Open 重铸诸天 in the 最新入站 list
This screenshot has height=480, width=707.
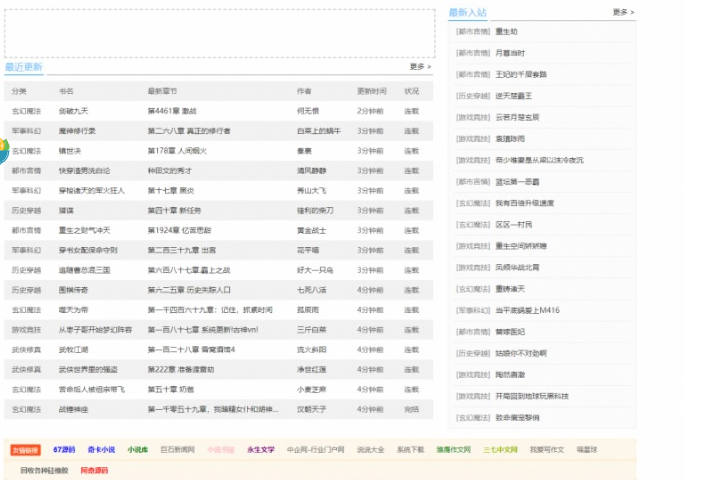[510, 289]
